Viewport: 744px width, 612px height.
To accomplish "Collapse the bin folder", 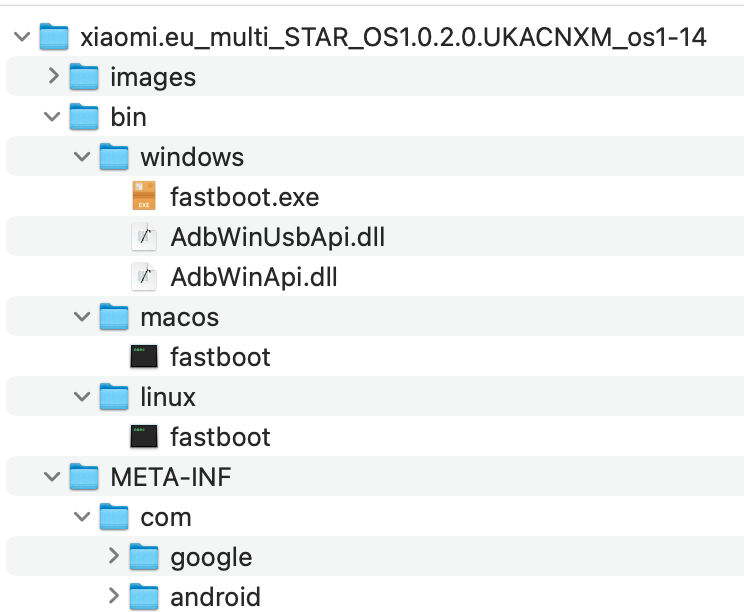I will click(54, 117).
